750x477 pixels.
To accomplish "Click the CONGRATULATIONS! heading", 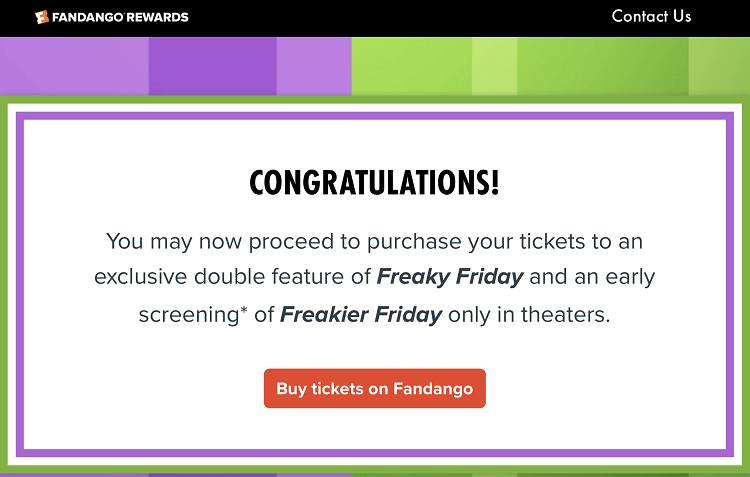I will (375, 182).
